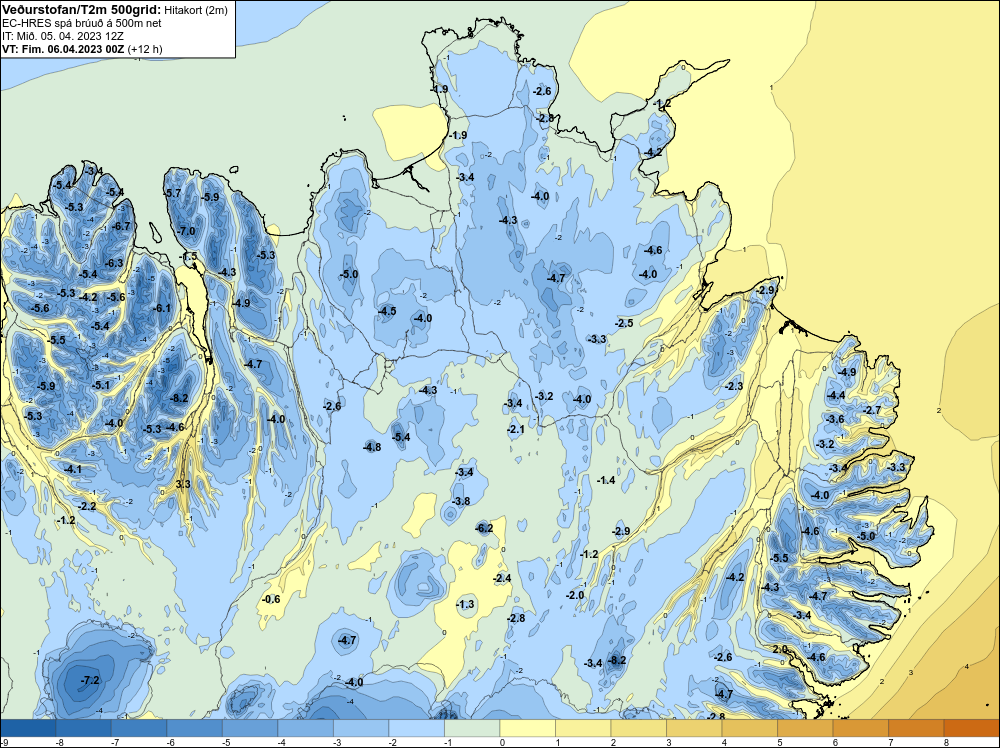Screen dimensions: 1000x748
Task: Click the -4.4 temperature value
Action: [x=835, y=395]
